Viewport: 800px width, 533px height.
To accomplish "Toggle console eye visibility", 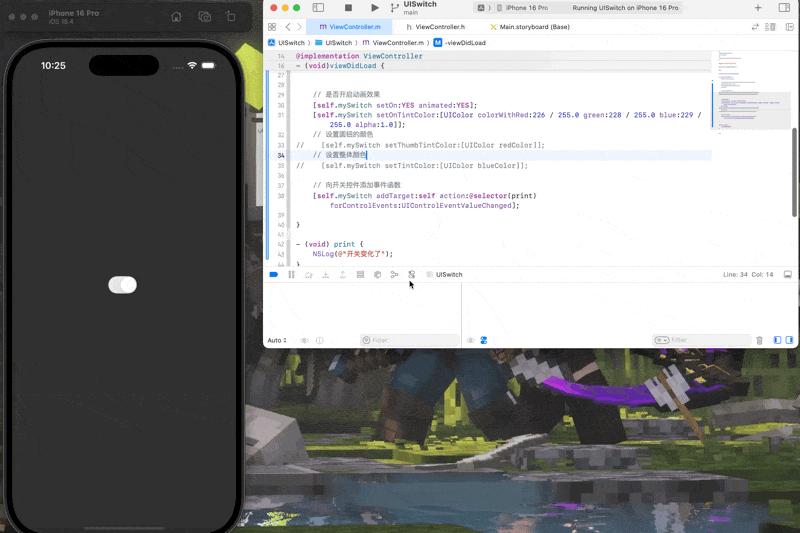I will (x=470, y=340).
